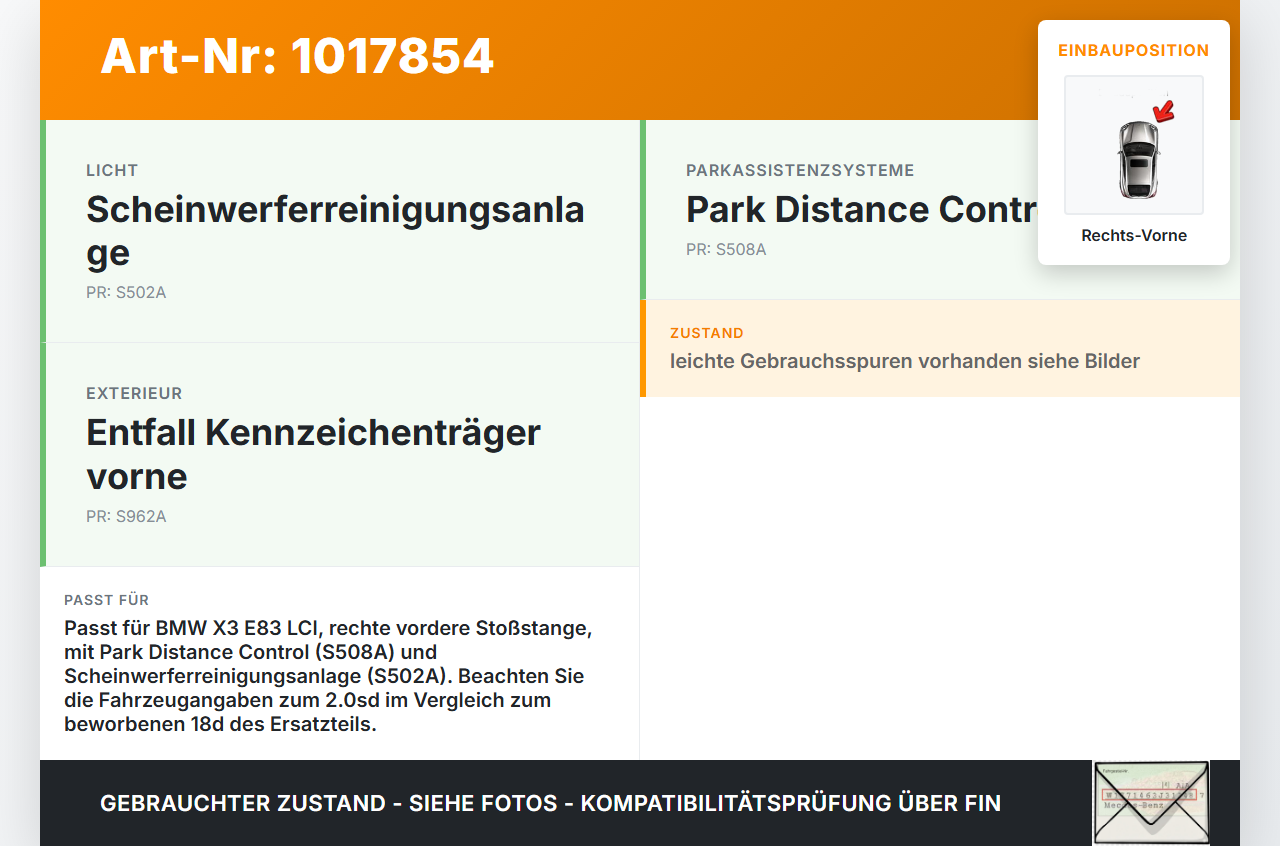Click the PR: S962A code
Viewport: 1280px width, 846px height.
pos(126,517)
